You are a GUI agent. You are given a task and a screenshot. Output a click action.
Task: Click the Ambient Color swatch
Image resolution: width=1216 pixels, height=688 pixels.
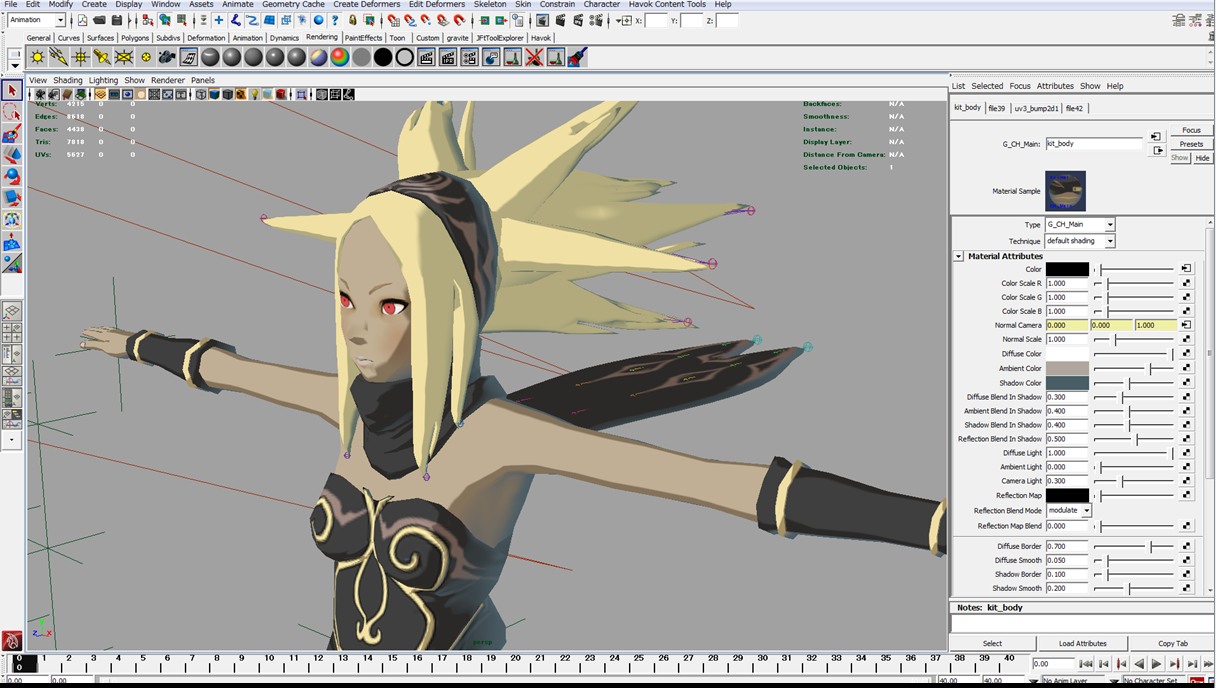[x=1067, y=368]
